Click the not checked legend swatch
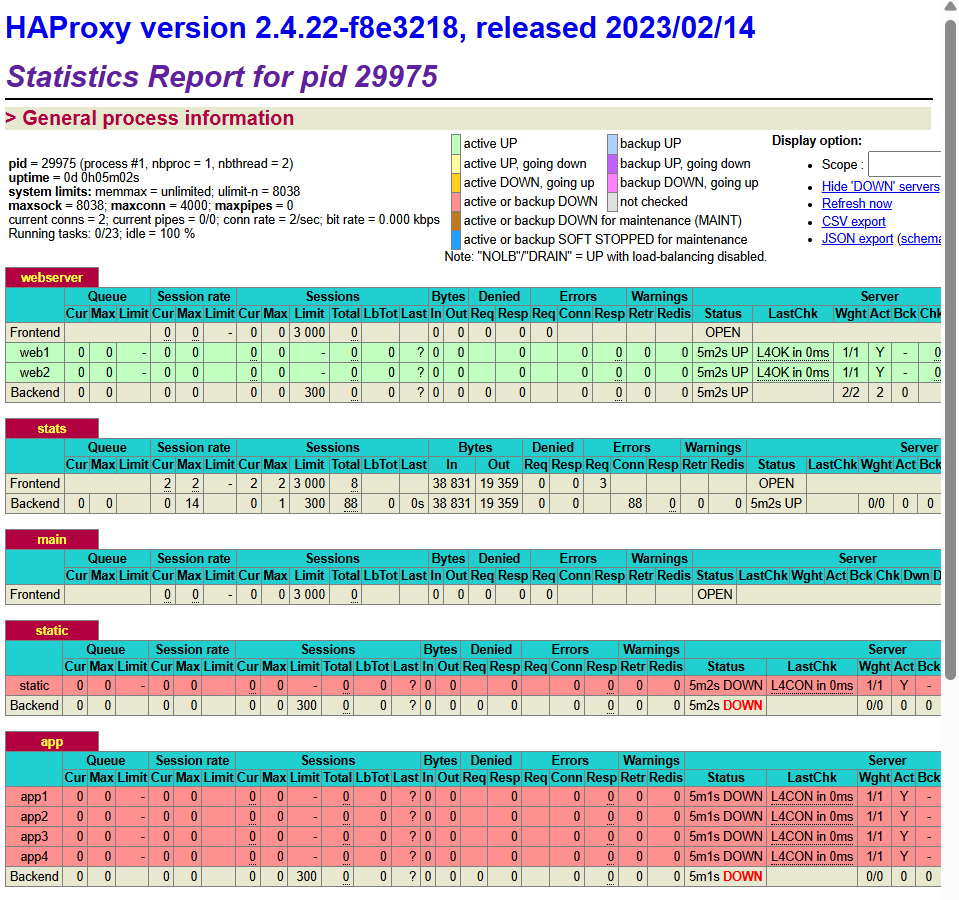 (x=612, y=202)
